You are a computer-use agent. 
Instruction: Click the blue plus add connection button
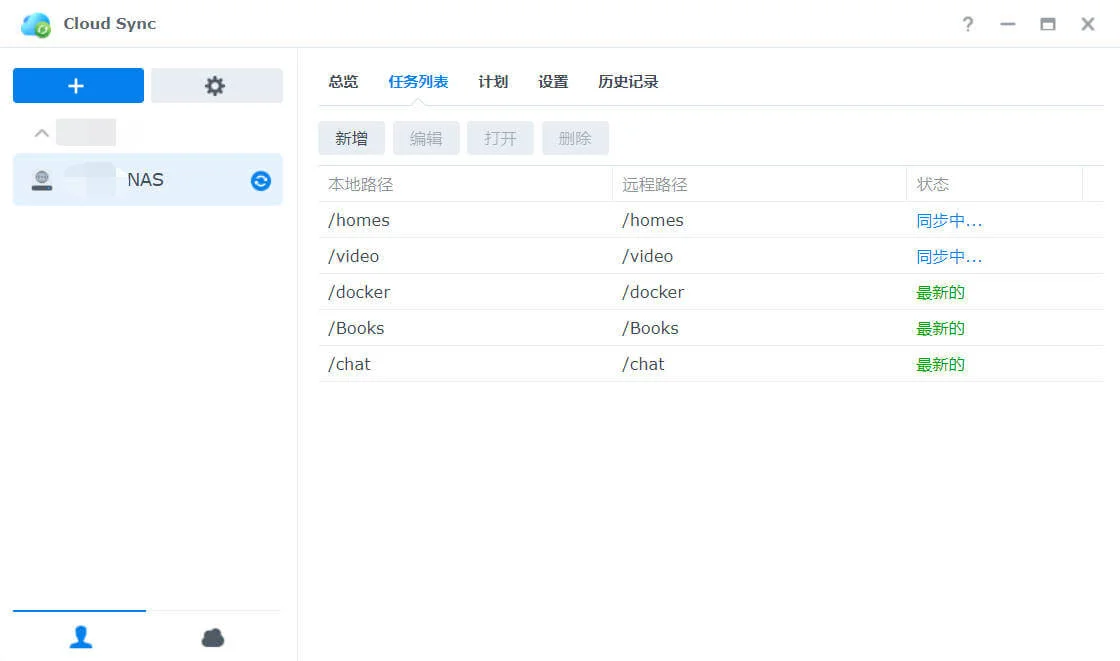click(x=78, y=86)
